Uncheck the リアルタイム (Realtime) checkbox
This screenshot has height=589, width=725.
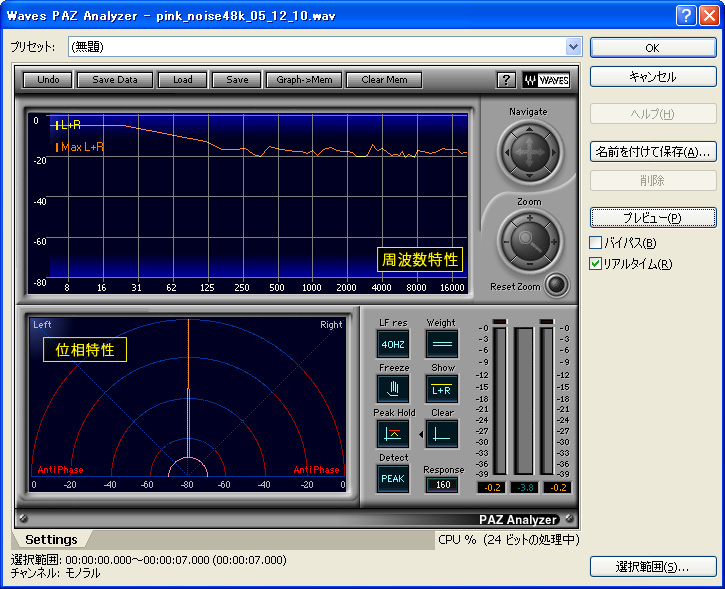pyautogui.click(x=596, y=264)
